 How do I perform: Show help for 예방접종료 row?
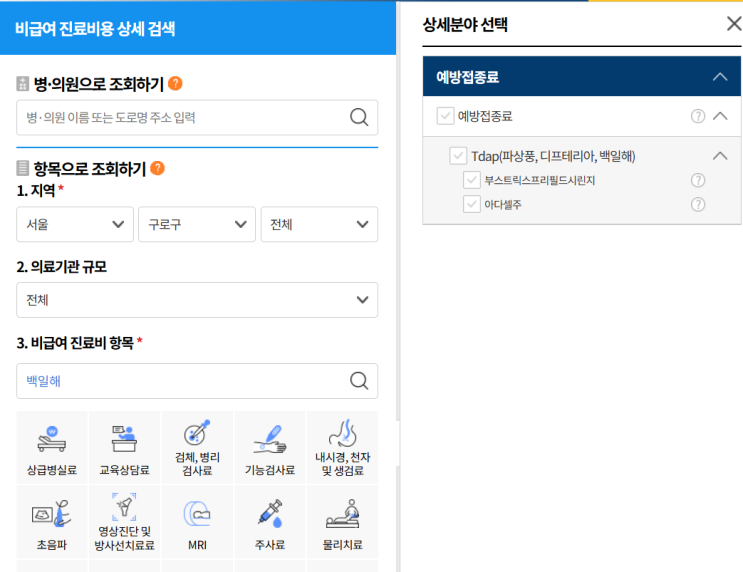pos(698,116)
